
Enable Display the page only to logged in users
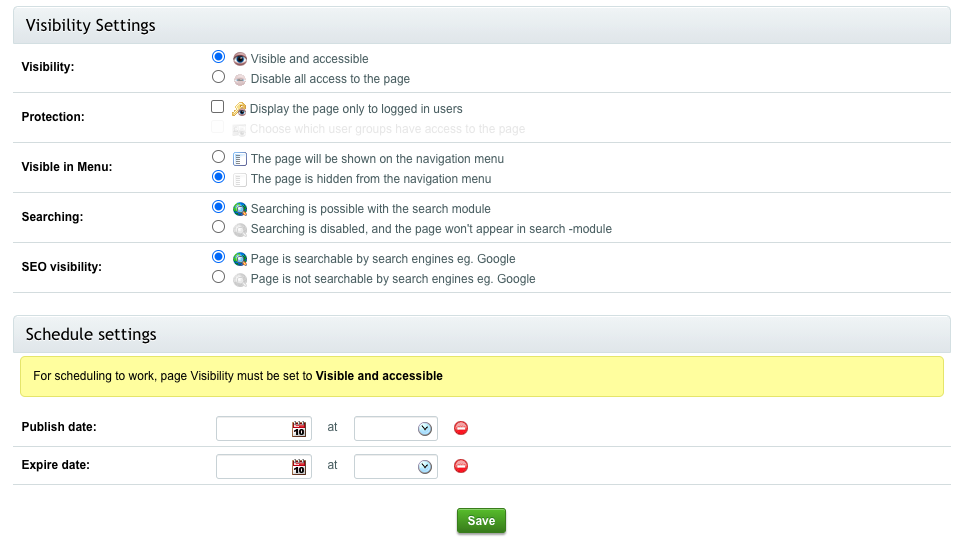pos(217,107)
